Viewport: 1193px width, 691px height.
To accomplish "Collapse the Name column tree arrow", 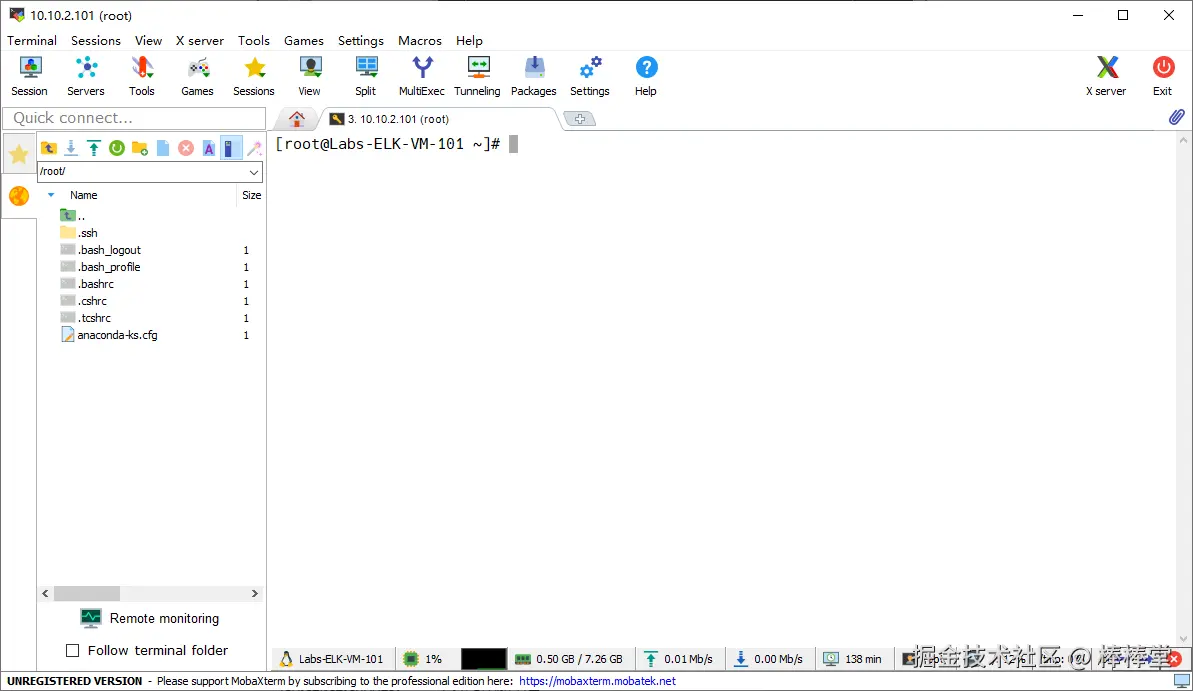I will (x=51, y=195).
